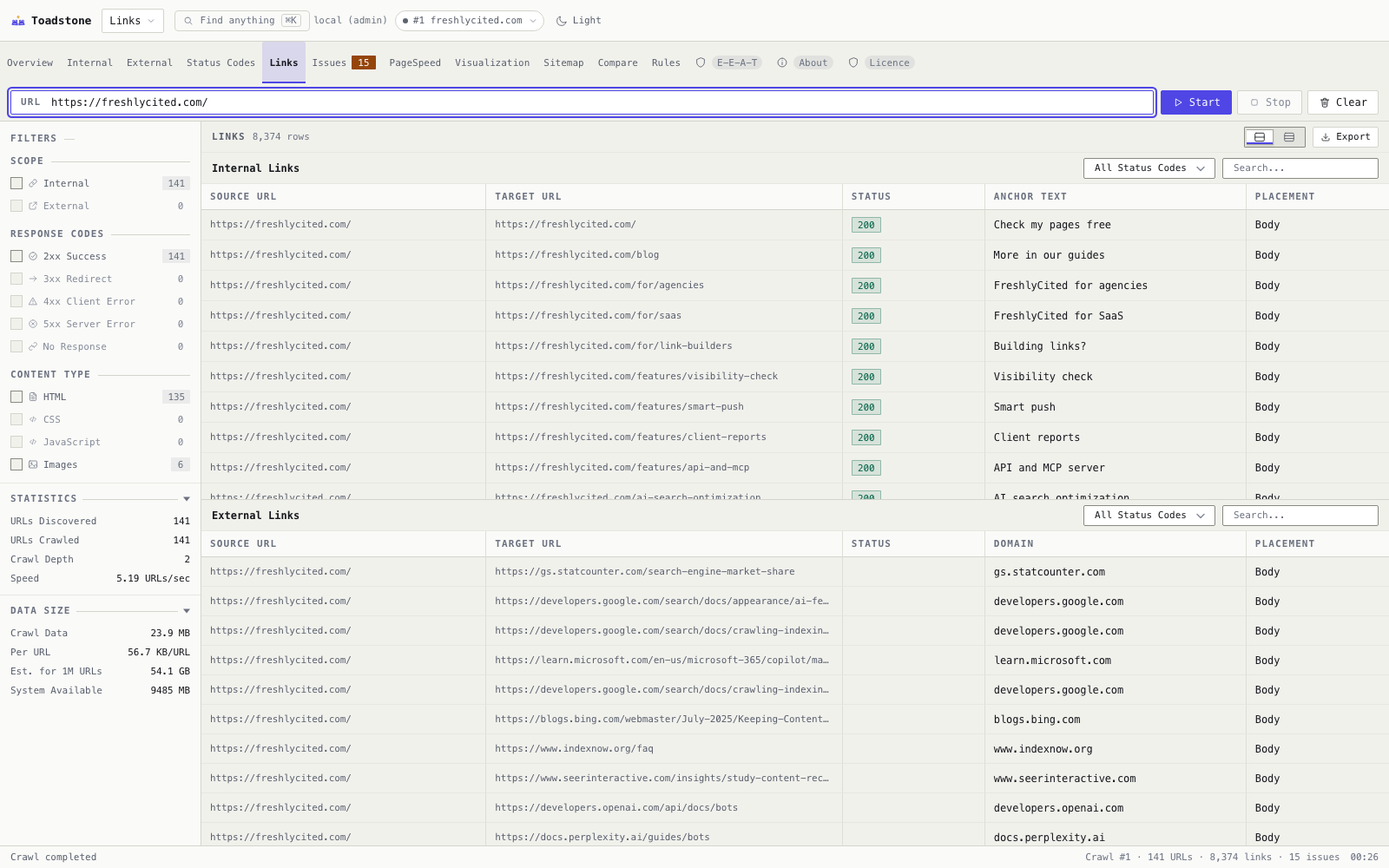Switch to single list view layout icon
1389x868 pixels.
click(1289, 137)
